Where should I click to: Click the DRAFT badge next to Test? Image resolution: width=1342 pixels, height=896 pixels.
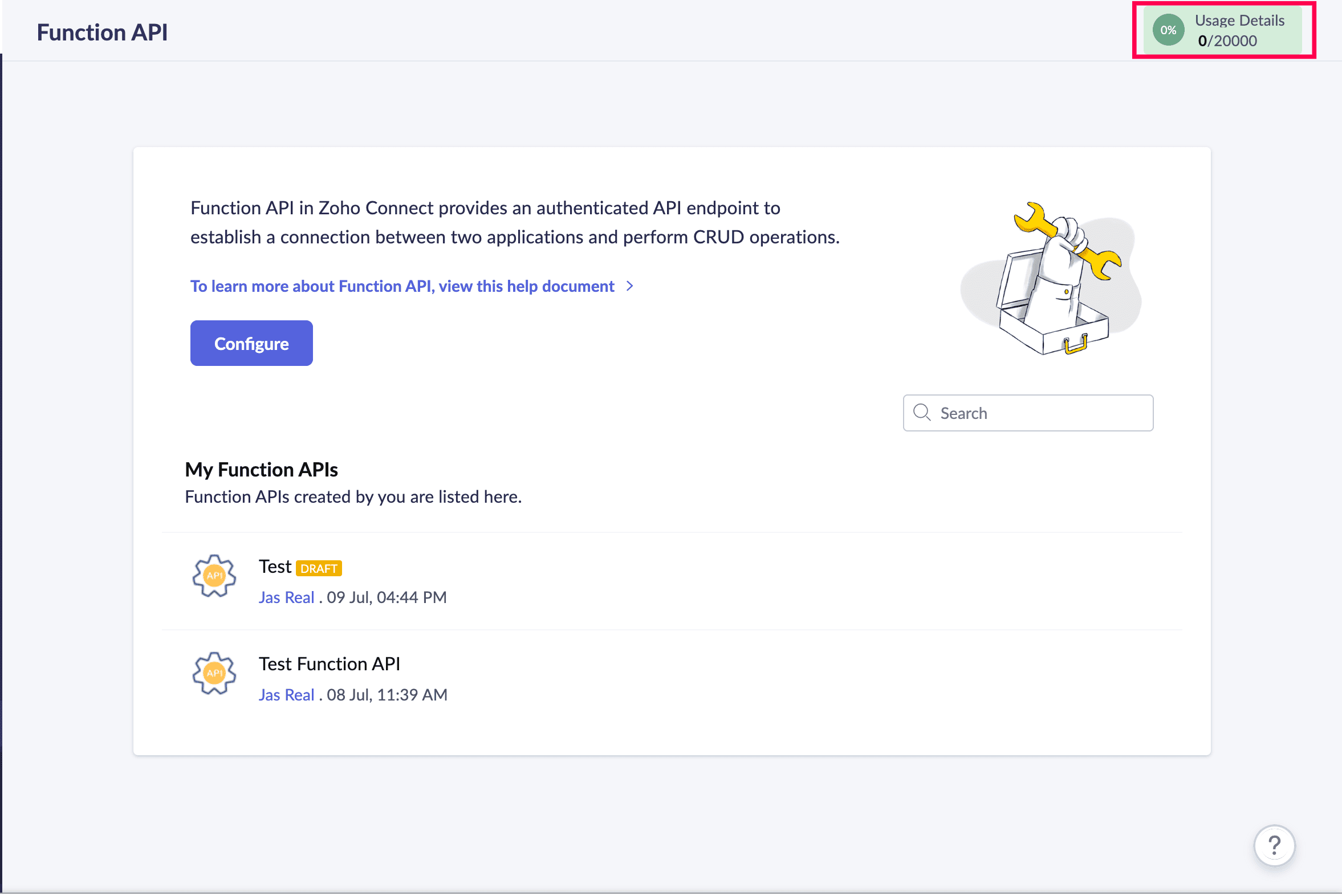(318, 568)
